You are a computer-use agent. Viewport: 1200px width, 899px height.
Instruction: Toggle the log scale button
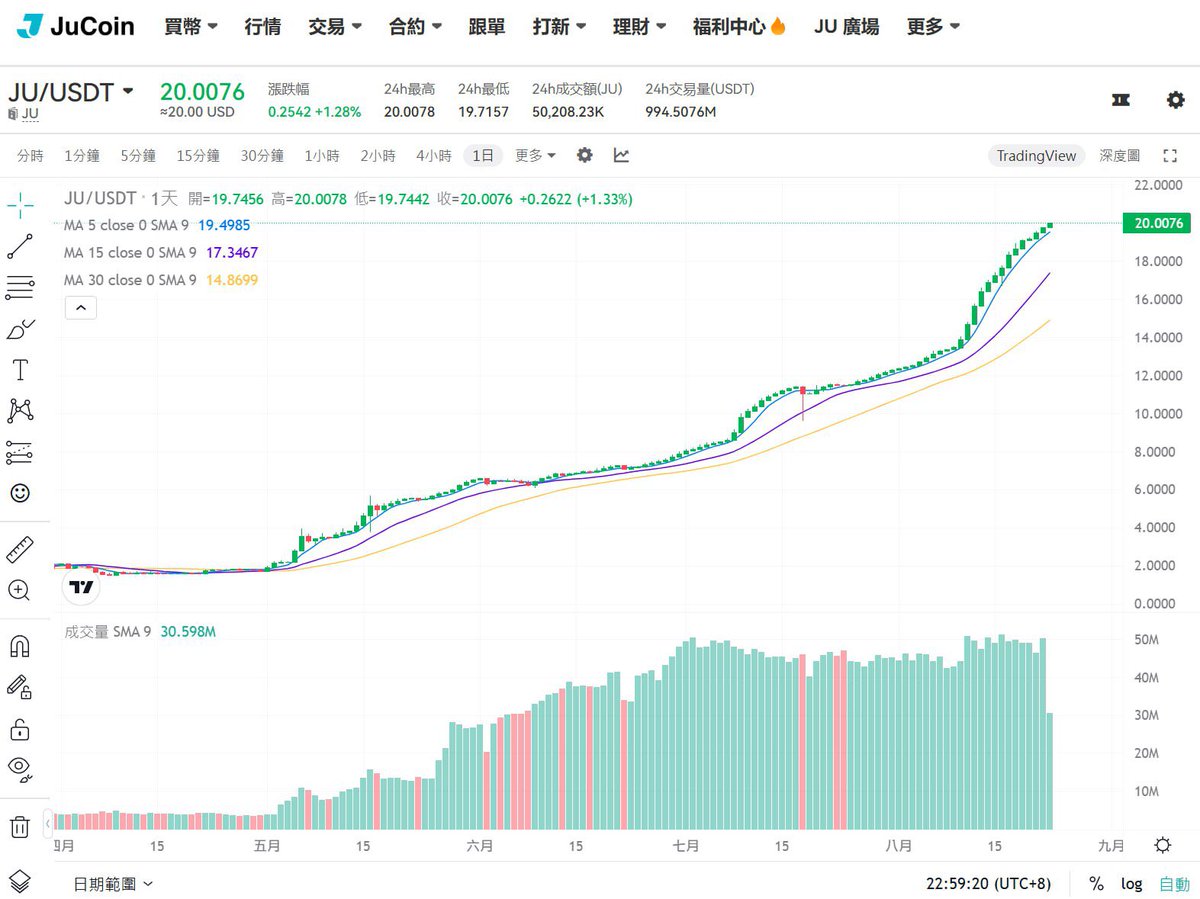click(1131, 884)
